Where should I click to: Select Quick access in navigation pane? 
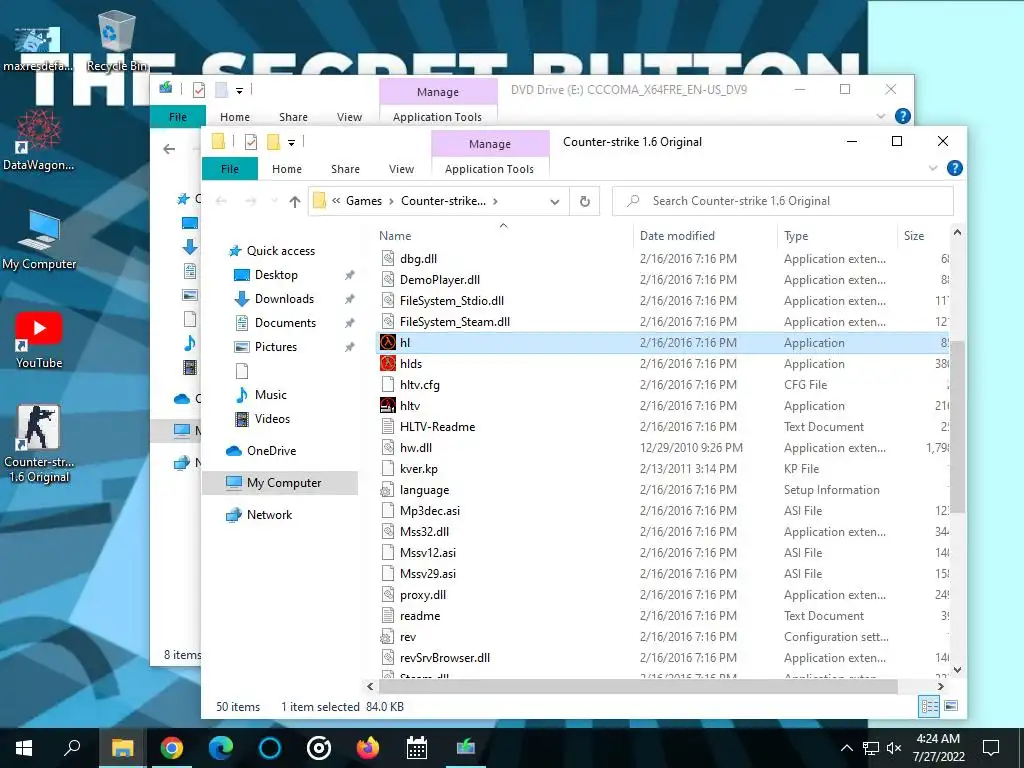pos(281,251)
